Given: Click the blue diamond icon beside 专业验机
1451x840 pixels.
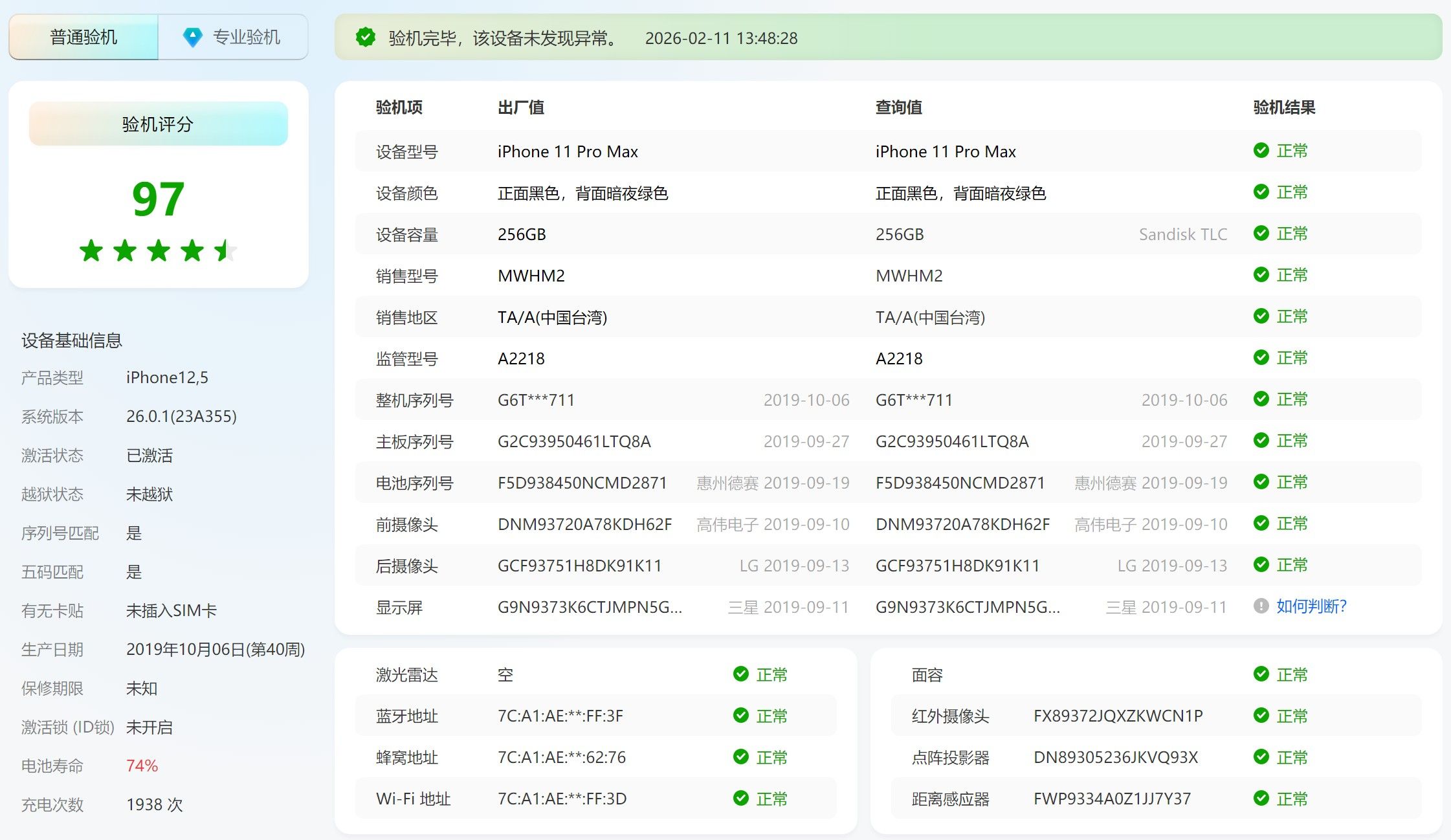Looking at the screenshot, I should click(192, 37).
